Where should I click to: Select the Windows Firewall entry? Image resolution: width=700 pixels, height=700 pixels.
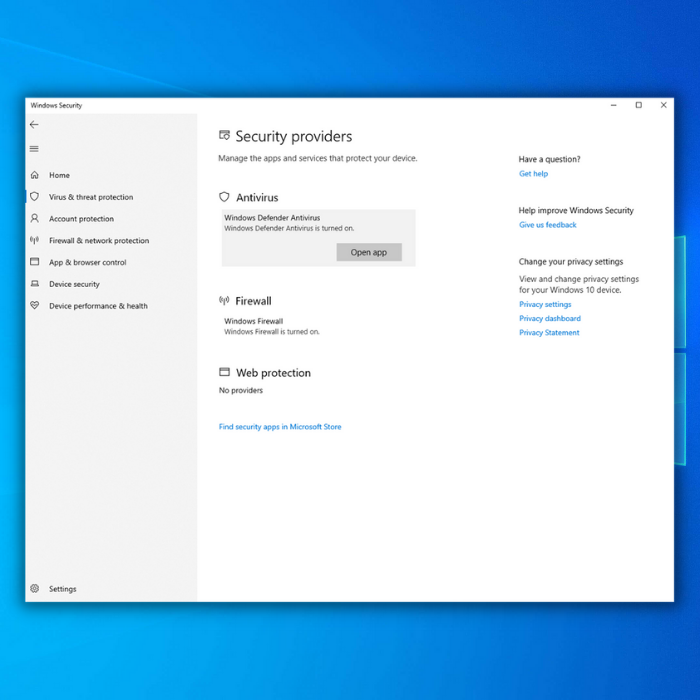pos(271,326)
